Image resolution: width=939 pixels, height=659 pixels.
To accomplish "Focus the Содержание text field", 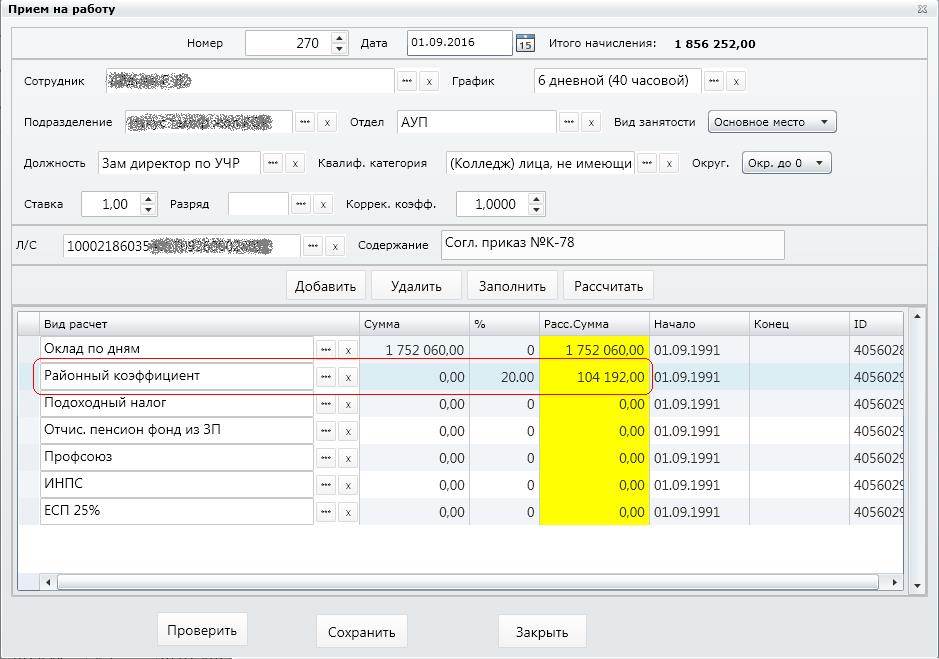I will tap(613, 245).
